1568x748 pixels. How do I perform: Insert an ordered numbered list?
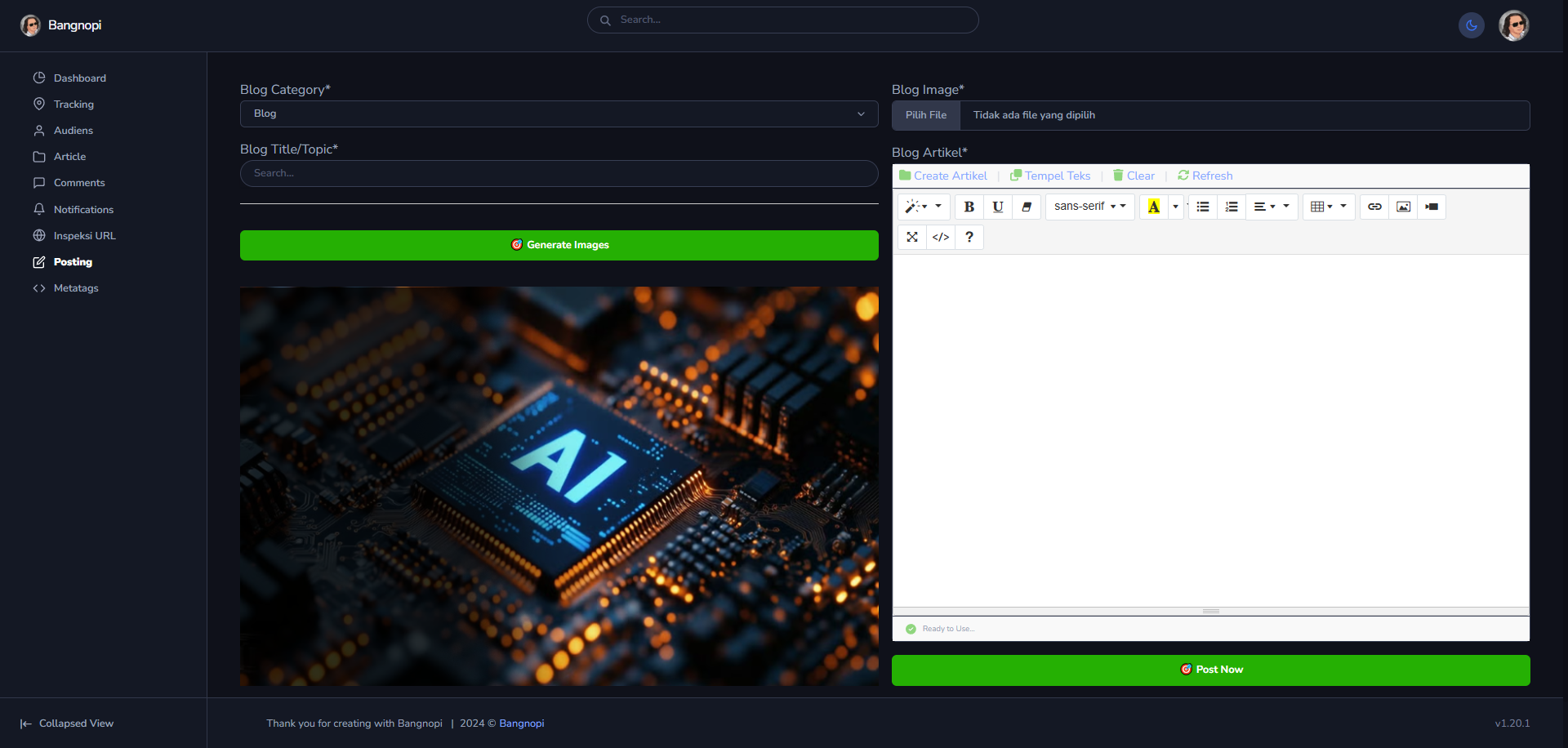coord(1232,207)
